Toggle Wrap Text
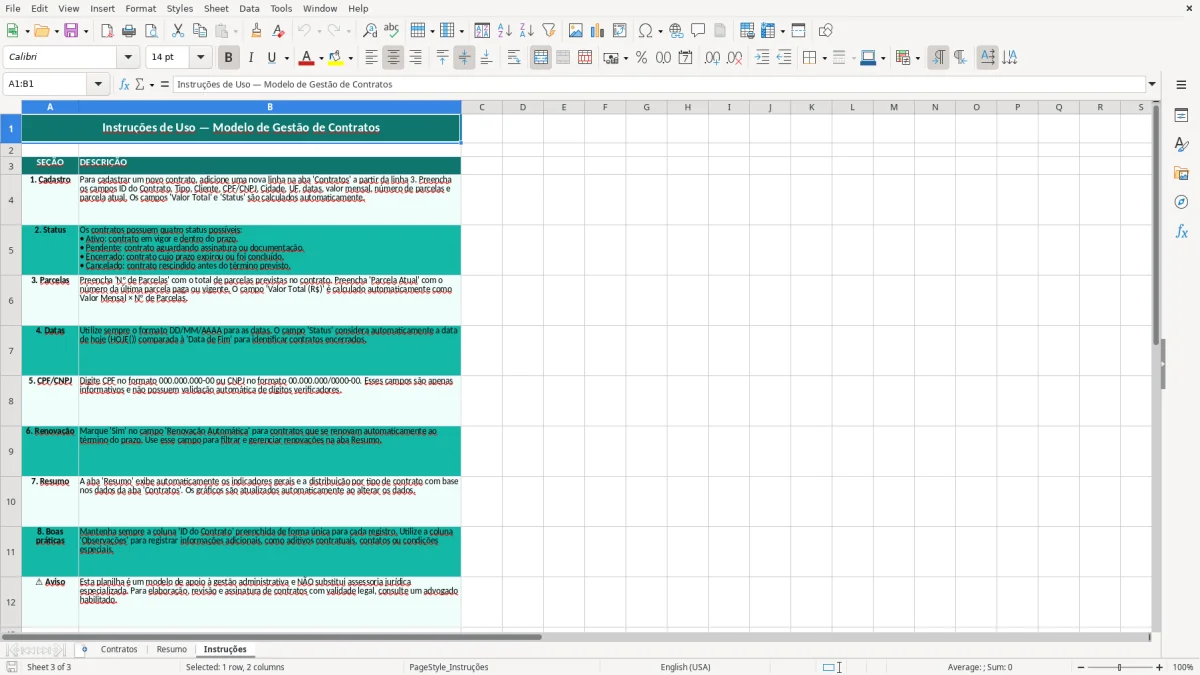 (514, 58)
